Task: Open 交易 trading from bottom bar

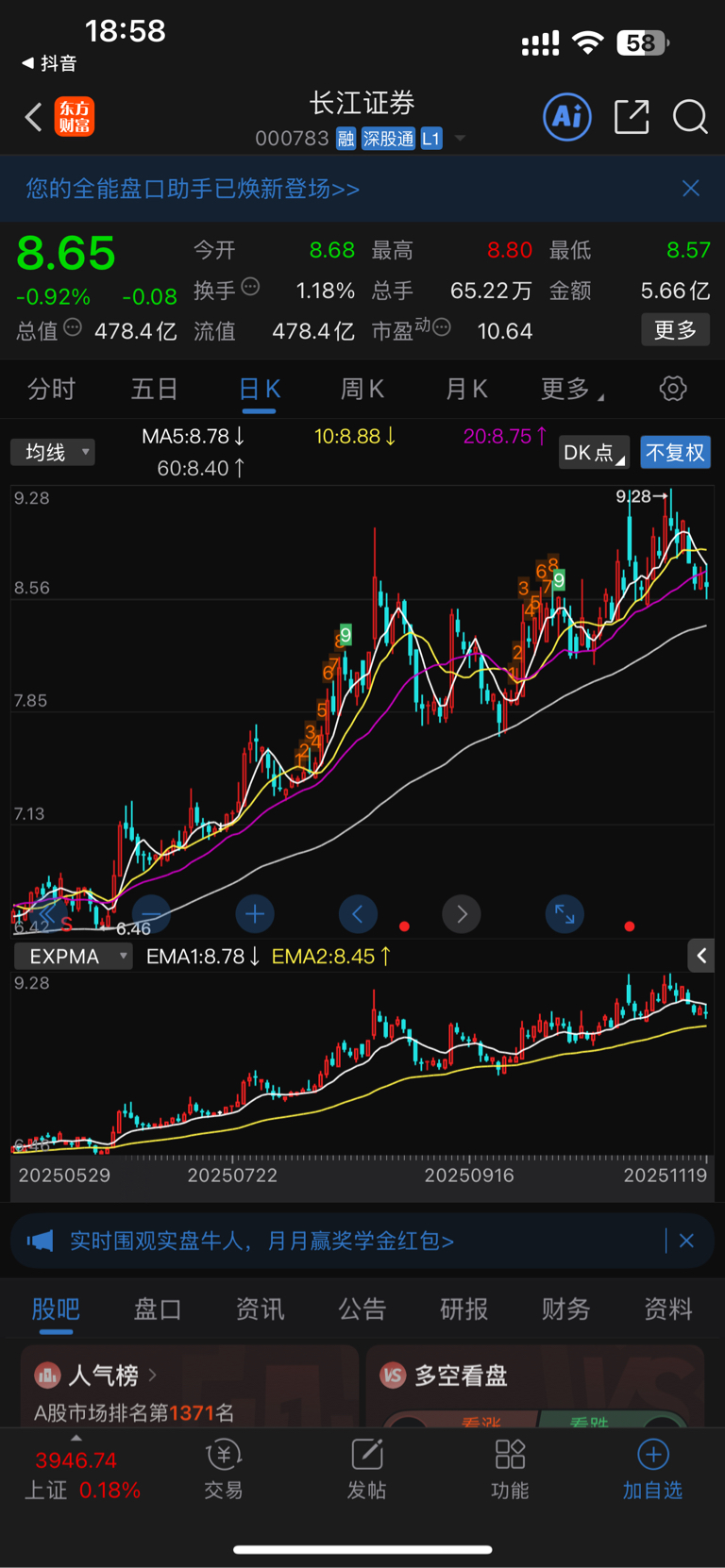Action: 224,1471
